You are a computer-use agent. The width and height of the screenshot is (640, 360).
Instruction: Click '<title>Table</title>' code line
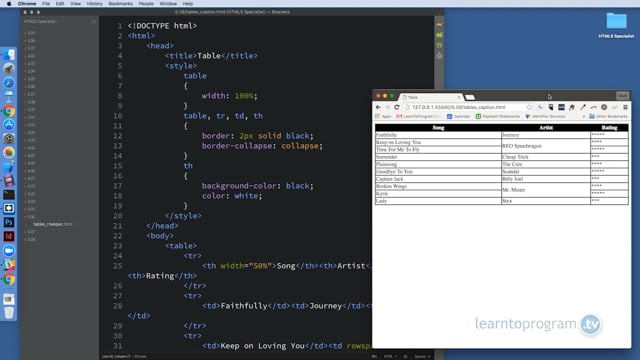[211, 56]
